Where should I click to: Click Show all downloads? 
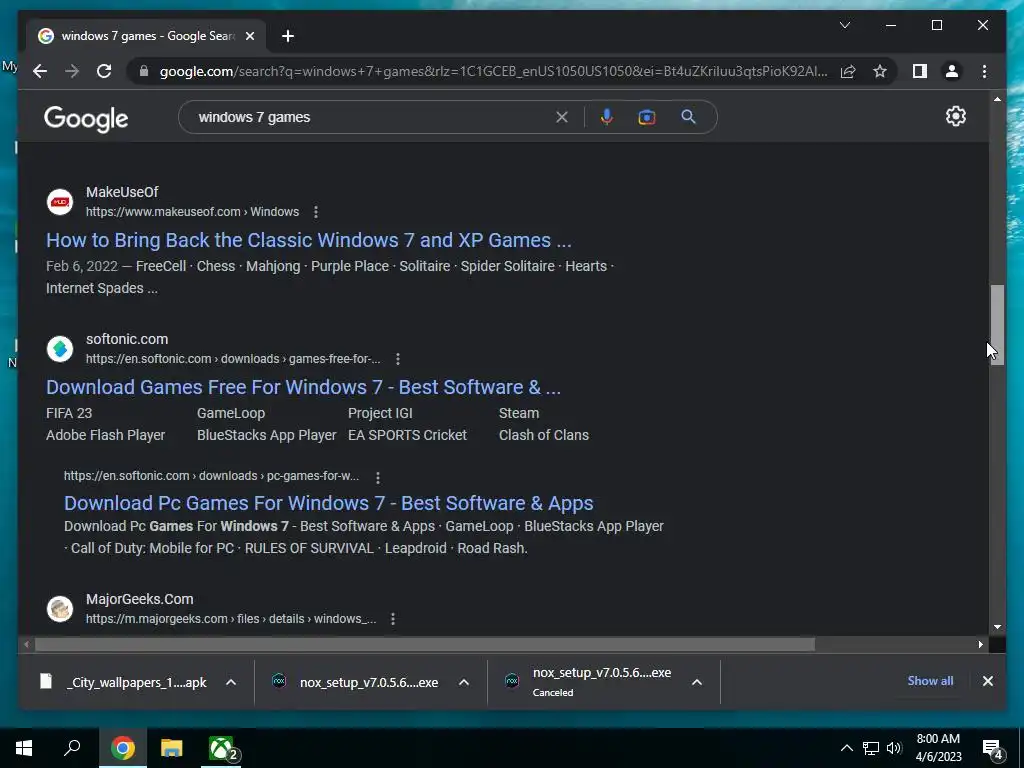pos(930,680)
